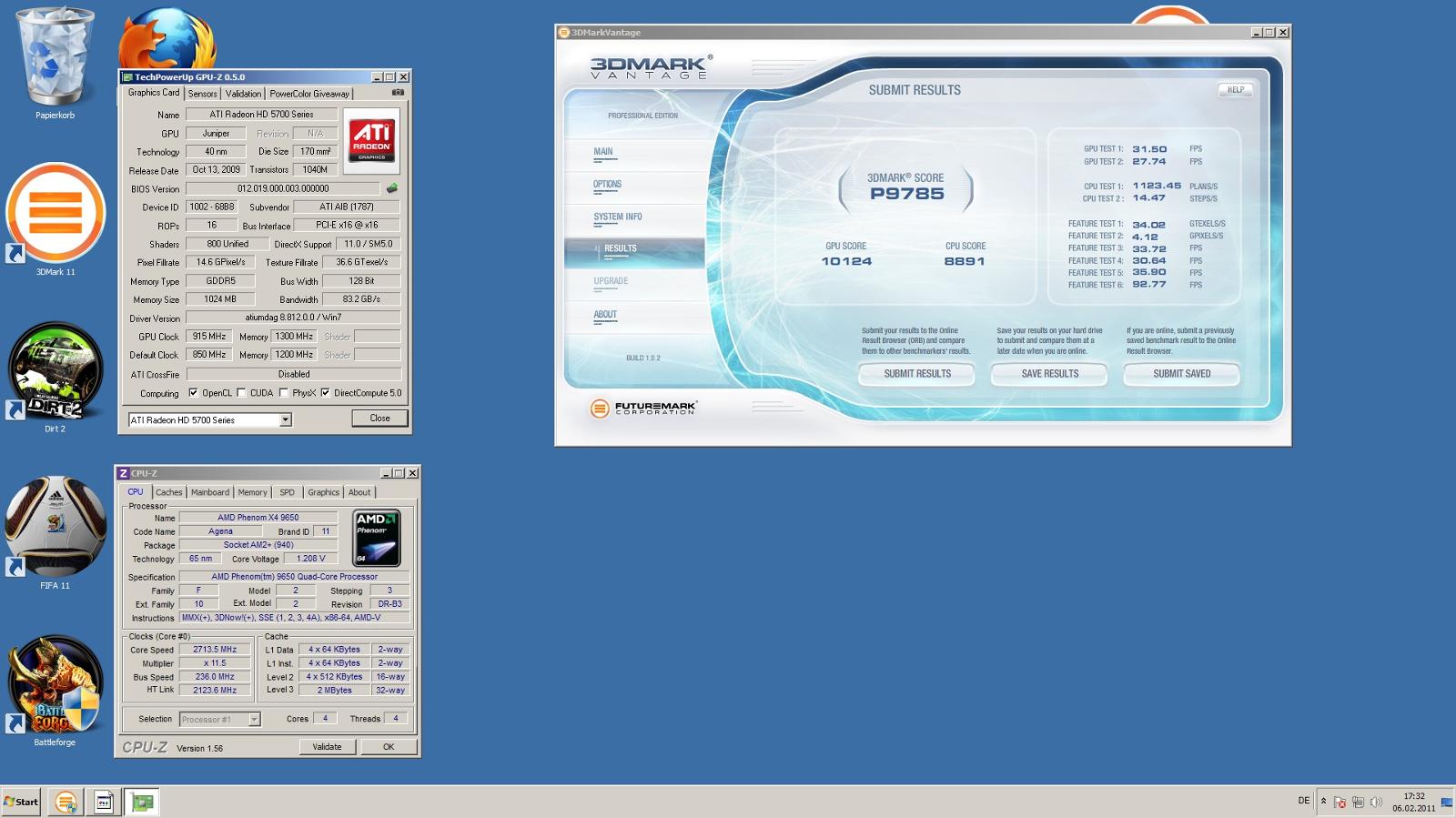Click the BIOS save icon in GPU-Z
This screenshot has width=1456, height=818.
click(392, 188)
